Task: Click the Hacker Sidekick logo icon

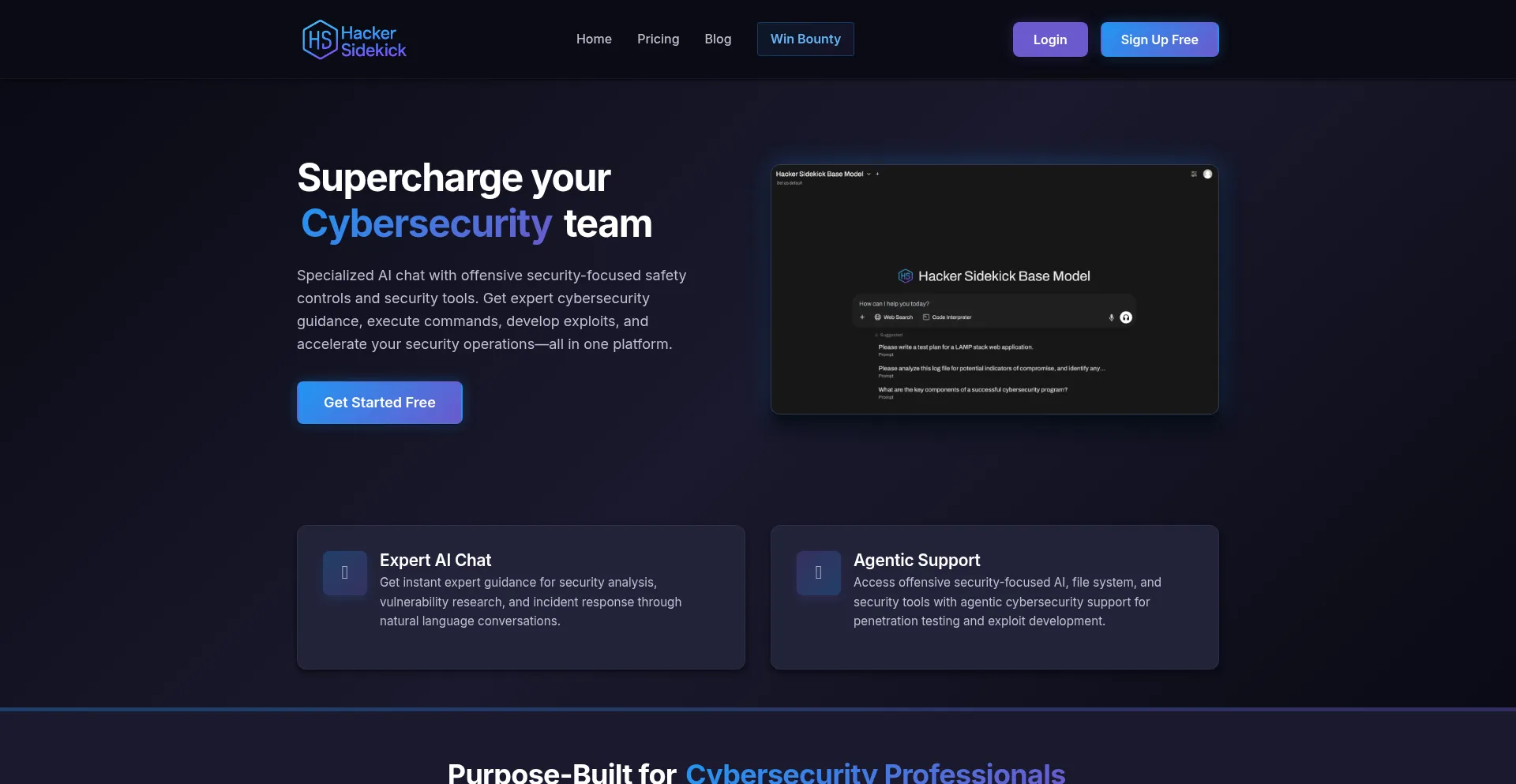Action: [318, 39]
